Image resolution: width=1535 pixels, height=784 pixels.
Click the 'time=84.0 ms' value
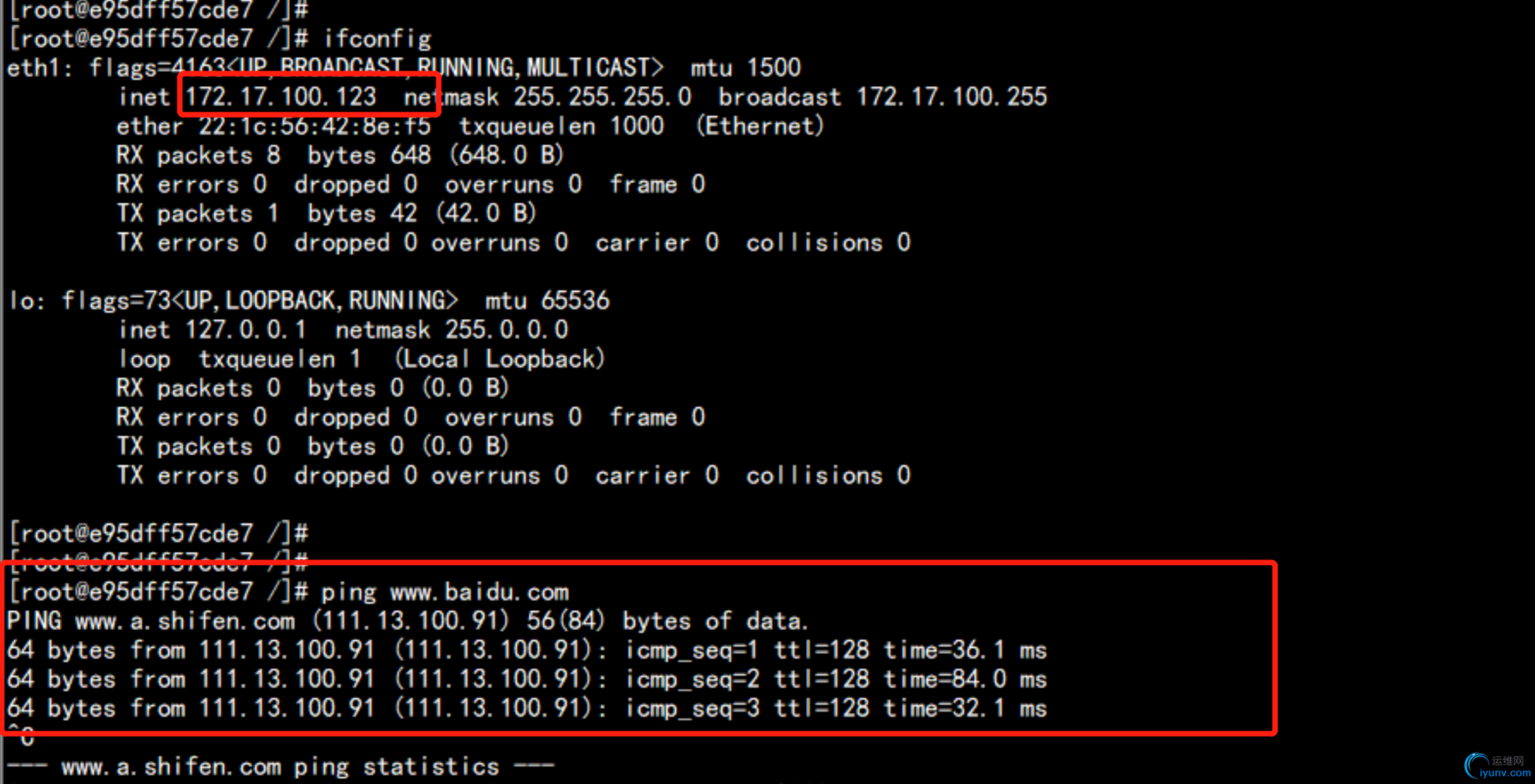(x=965, y=679)
